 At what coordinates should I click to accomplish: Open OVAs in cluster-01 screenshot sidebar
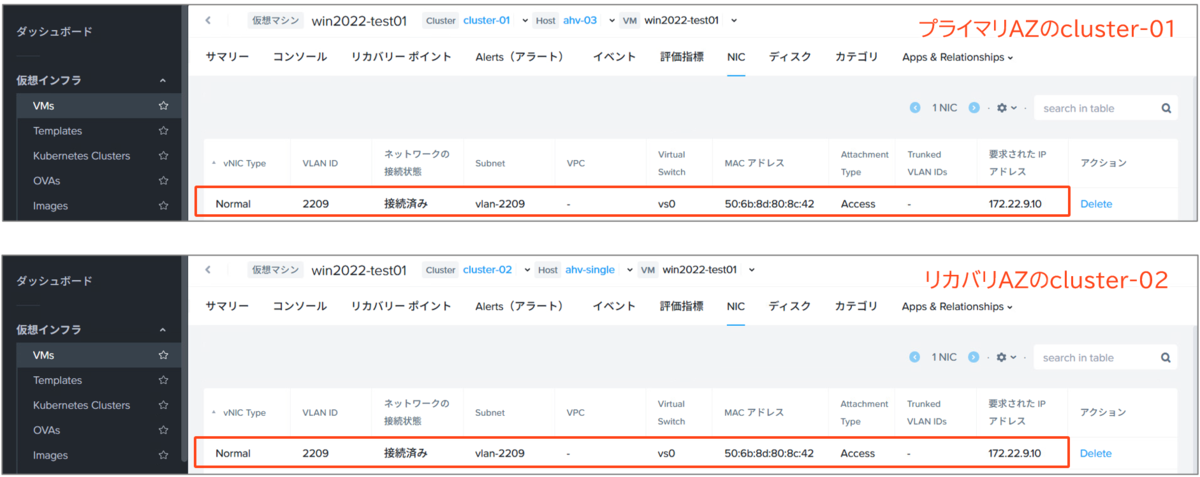click(x=46, y=180)
